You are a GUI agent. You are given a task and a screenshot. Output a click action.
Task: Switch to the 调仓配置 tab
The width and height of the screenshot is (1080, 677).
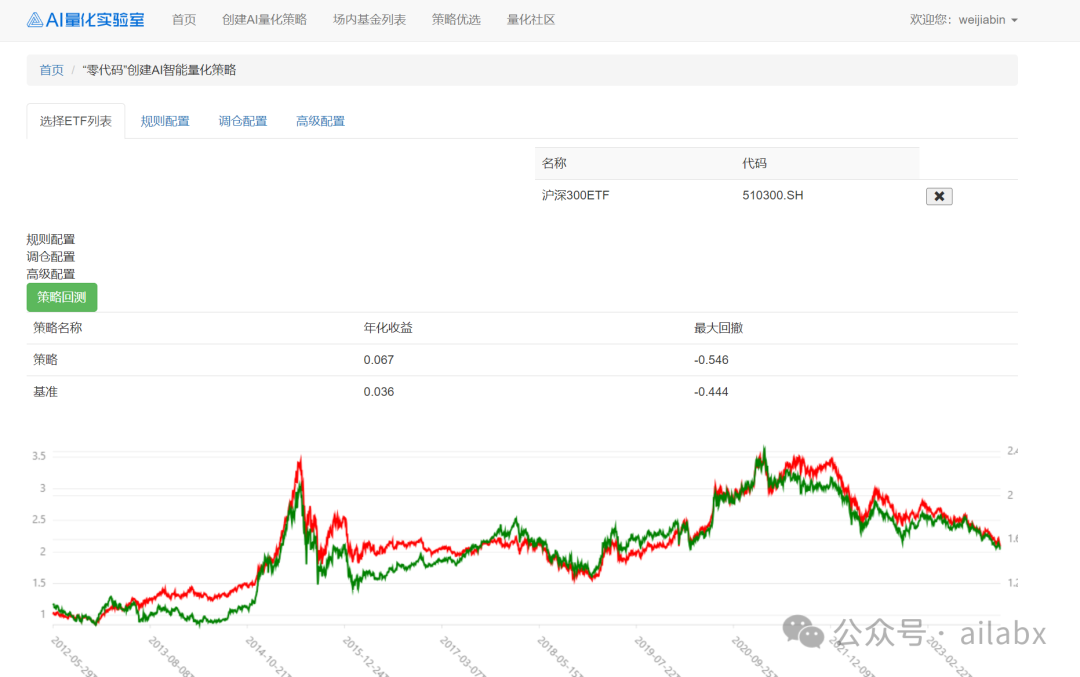point(242,120)
